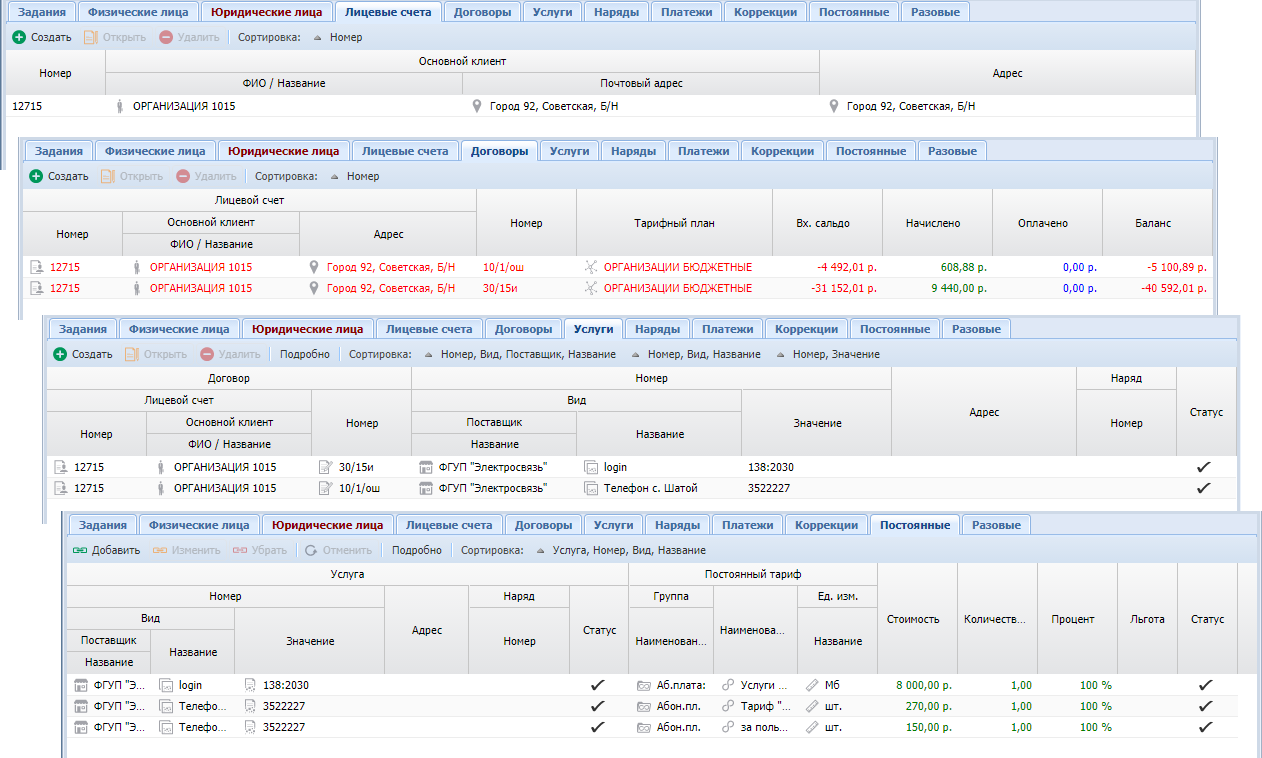Click account icon in contract 10/1/ош row

click(37, 267)
